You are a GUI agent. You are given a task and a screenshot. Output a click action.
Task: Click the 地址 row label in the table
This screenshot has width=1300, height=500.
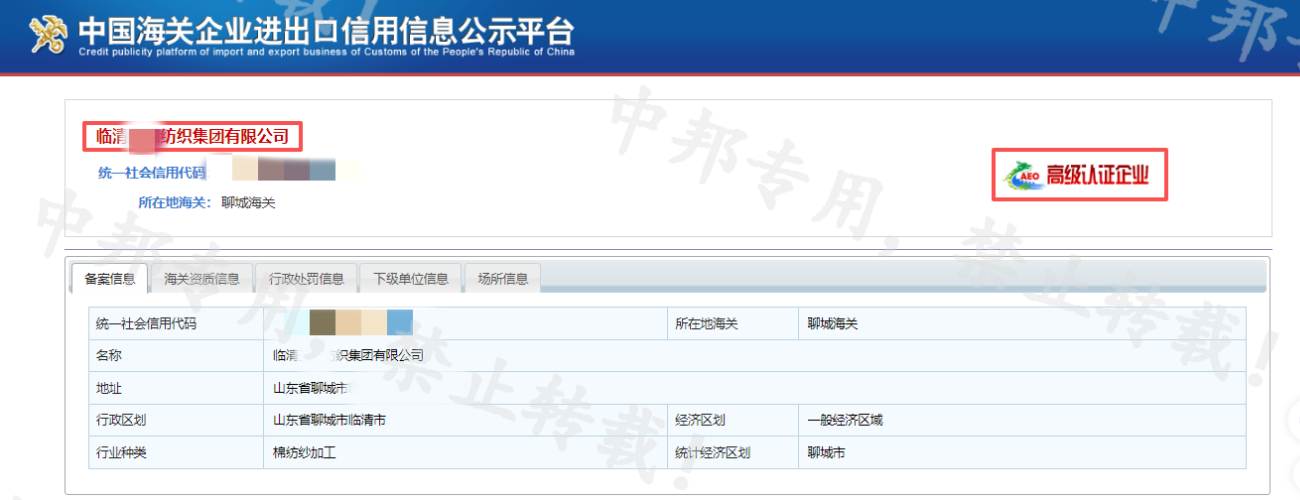tap(109, 388)
